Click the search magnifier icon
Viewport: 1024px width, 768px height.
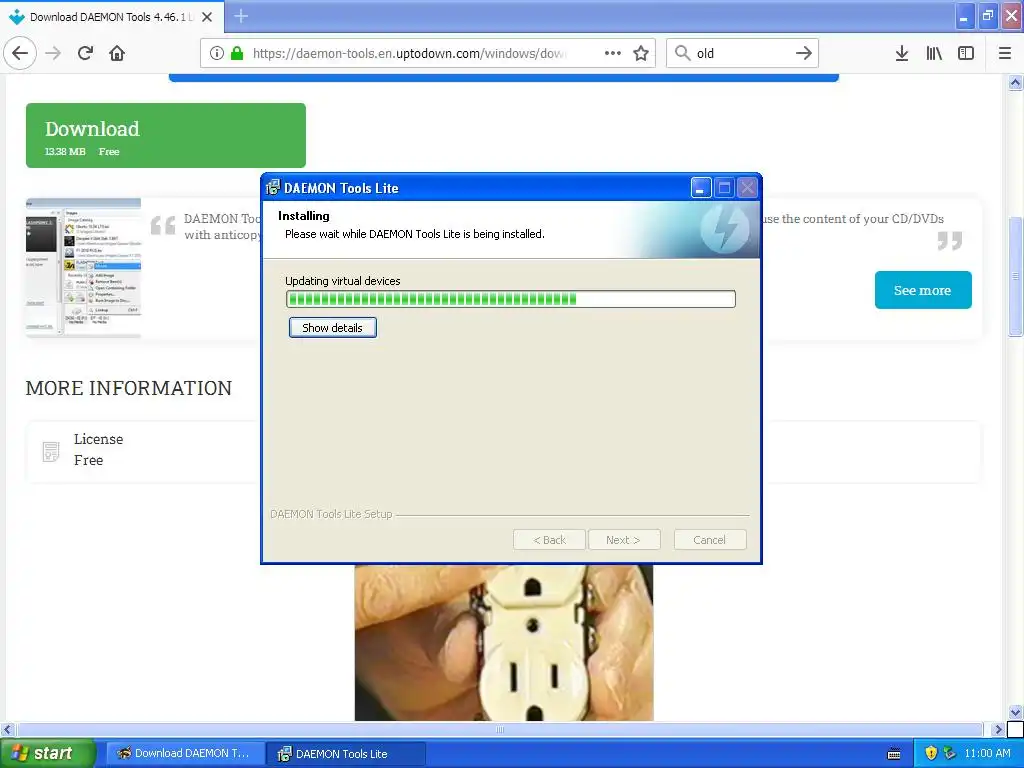pyautogui.click(x=682, y=53)
